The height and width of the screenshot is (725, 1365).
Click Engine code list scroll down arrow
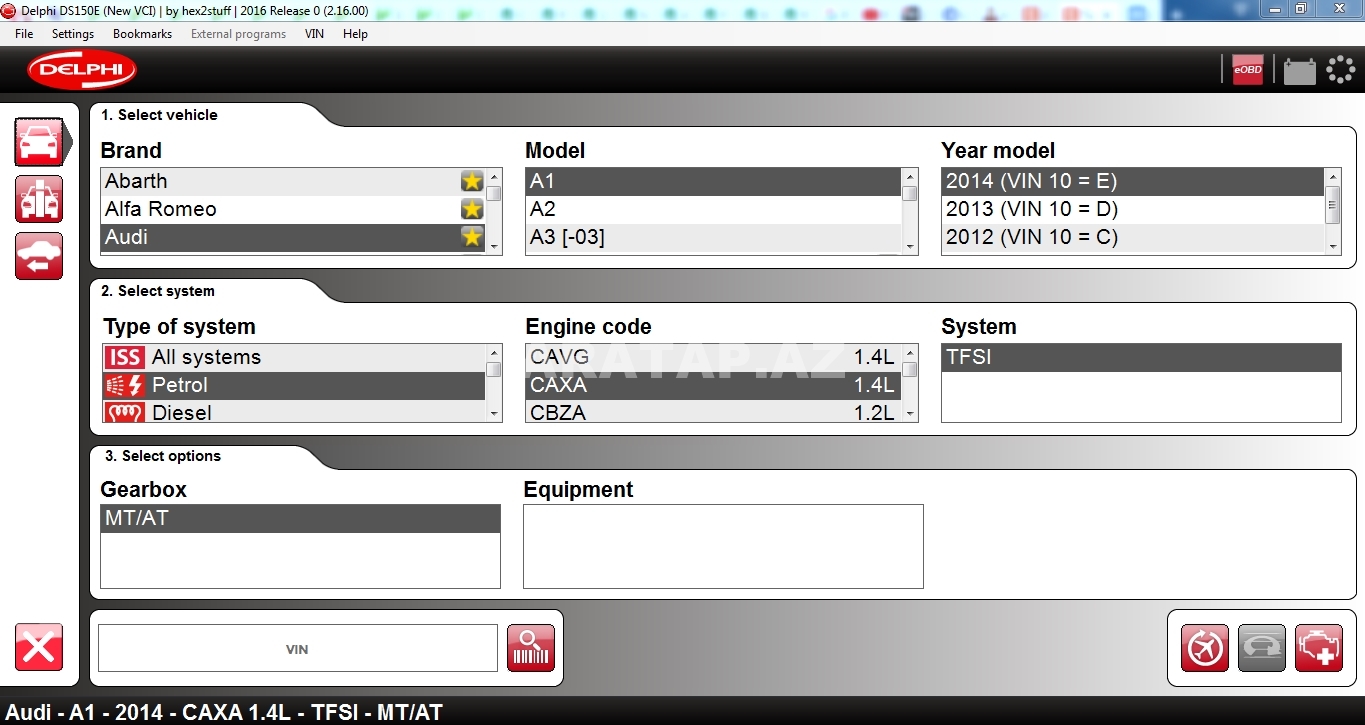910,414
